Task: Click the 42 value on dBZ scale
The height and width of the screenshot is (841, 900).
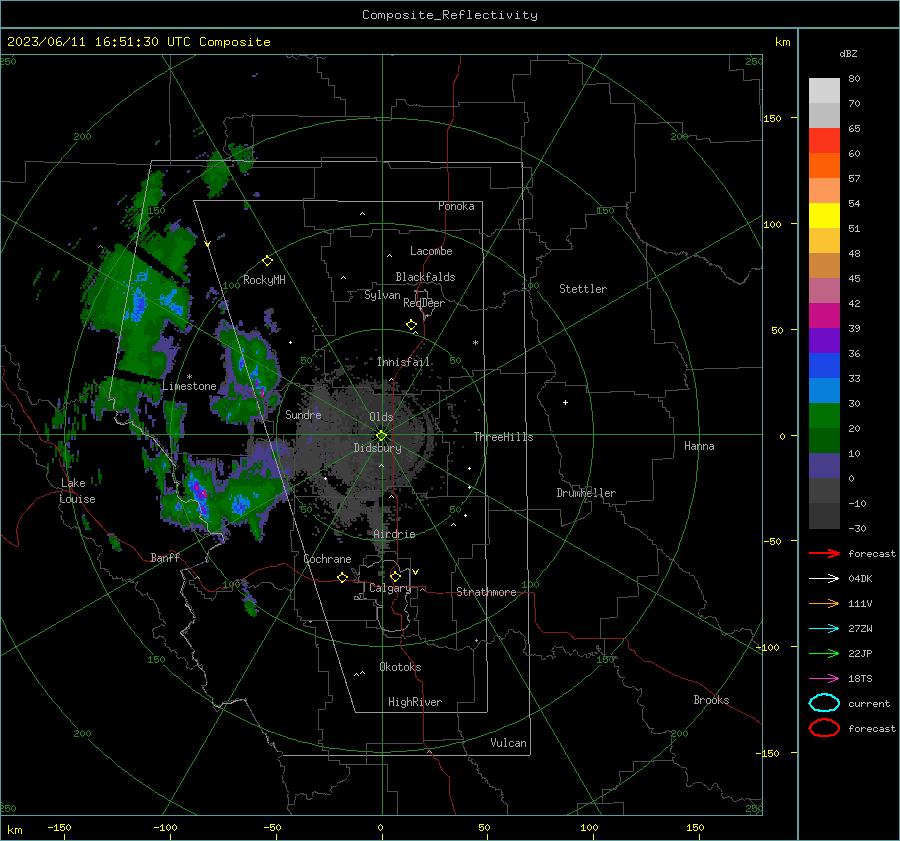Action: pyautogui.click(x=854, y=304)
